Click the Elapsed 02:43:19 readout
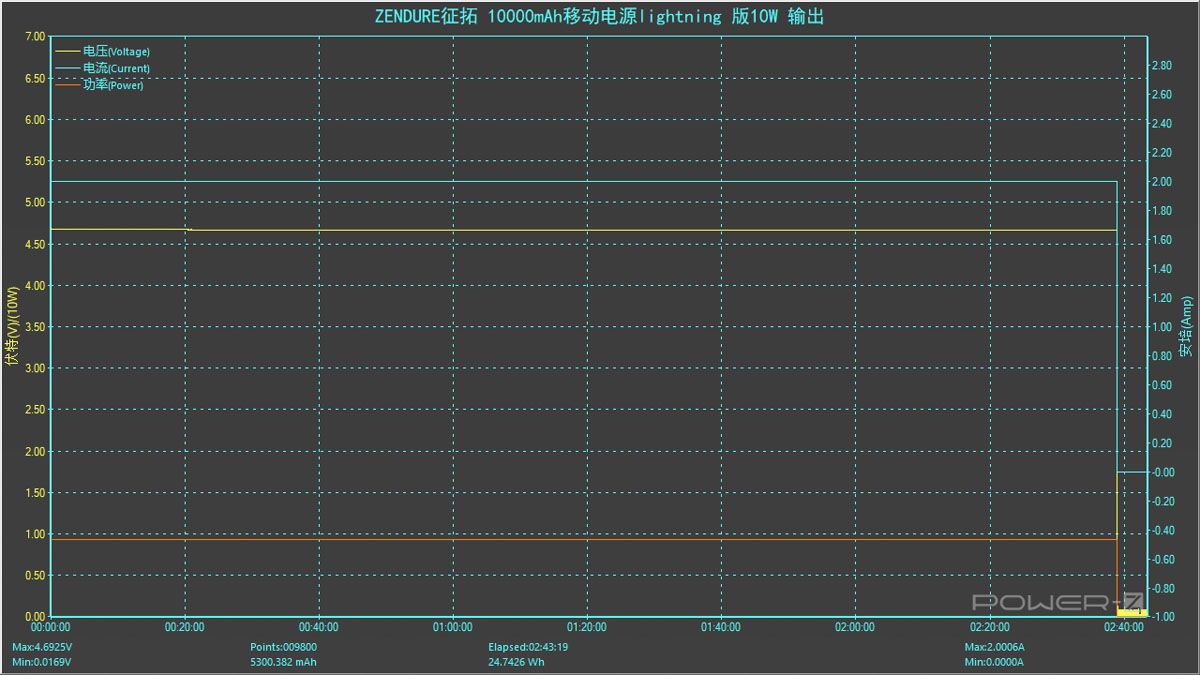The image size is (1200, 675). coord(528,647)
